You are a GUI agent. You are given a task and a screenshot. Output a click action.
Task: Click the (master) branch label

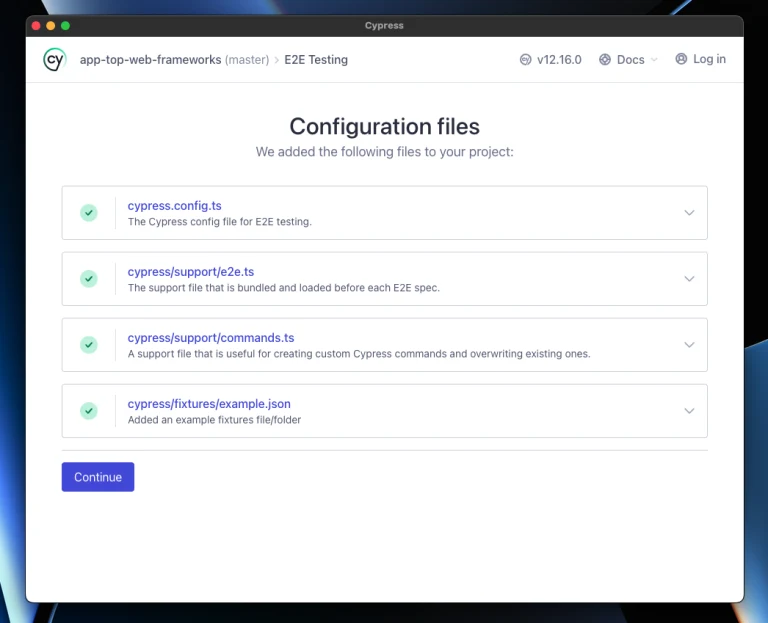(247, 60)
